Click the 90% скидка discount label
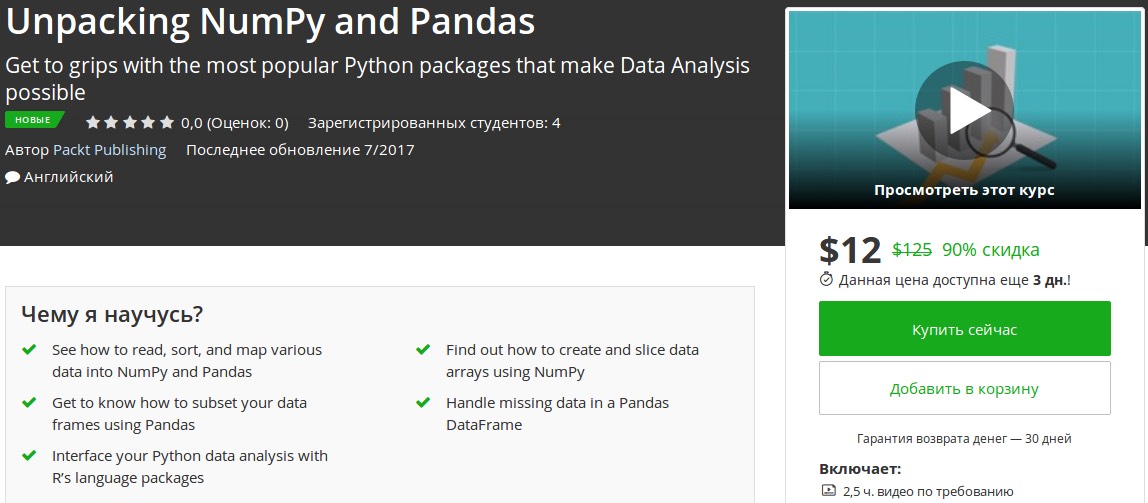The image size is (1148, 503). coord(990,250)
